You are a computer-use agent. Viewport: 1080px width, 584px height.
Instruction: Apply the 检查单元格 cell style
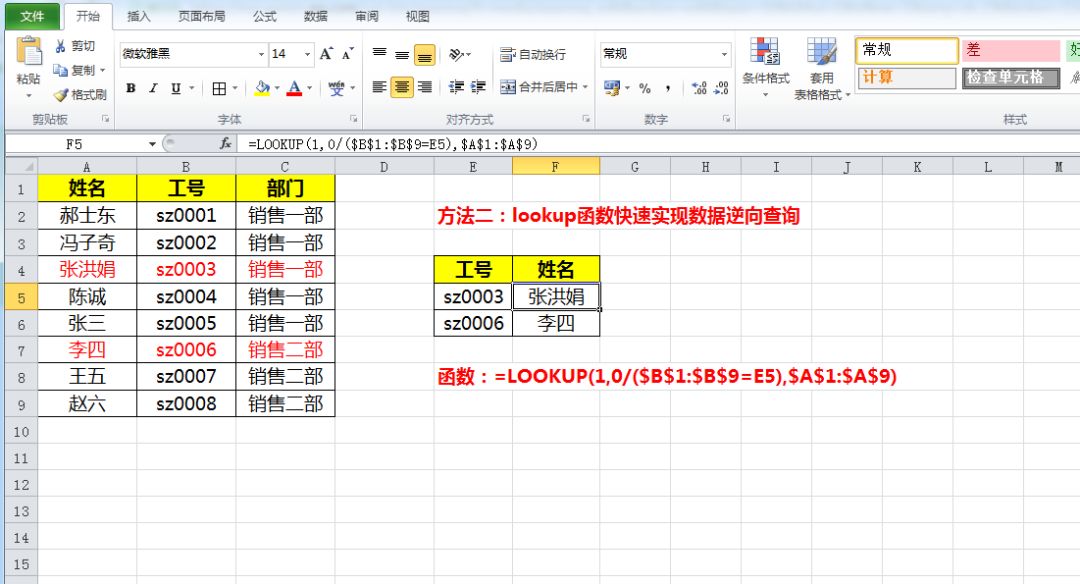pyautogui.click(x=1010, y=77)
